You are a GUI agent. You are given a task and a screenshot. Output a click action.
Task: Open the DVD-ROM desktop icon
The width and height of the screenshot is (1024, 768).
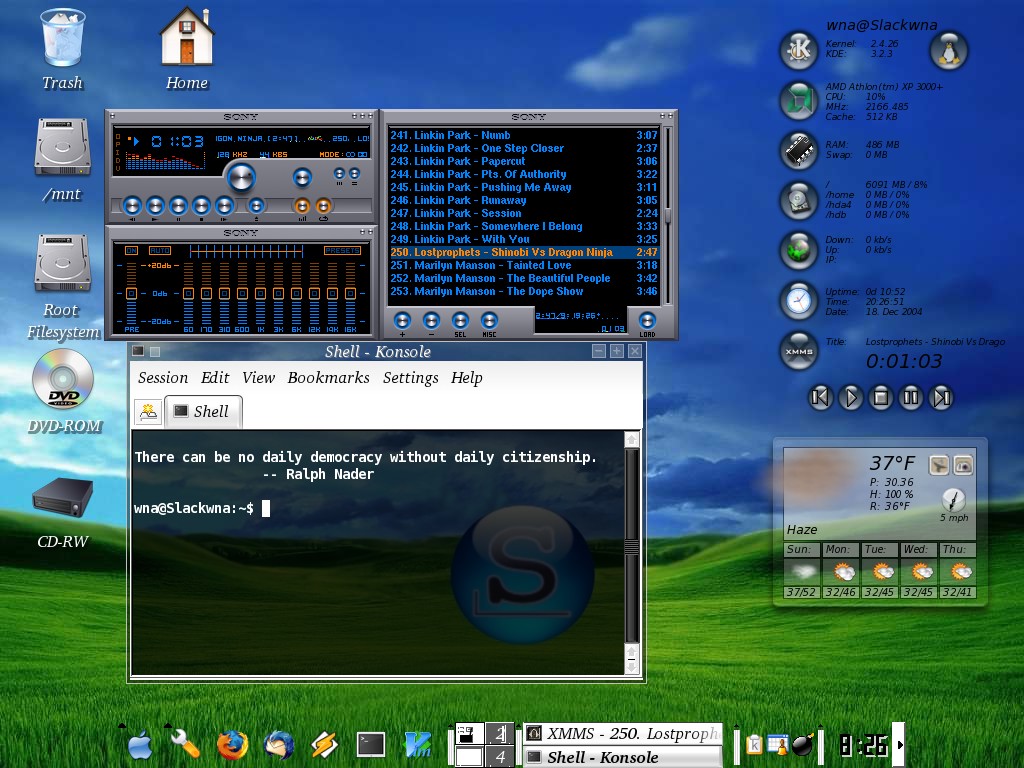pos(64,392)
